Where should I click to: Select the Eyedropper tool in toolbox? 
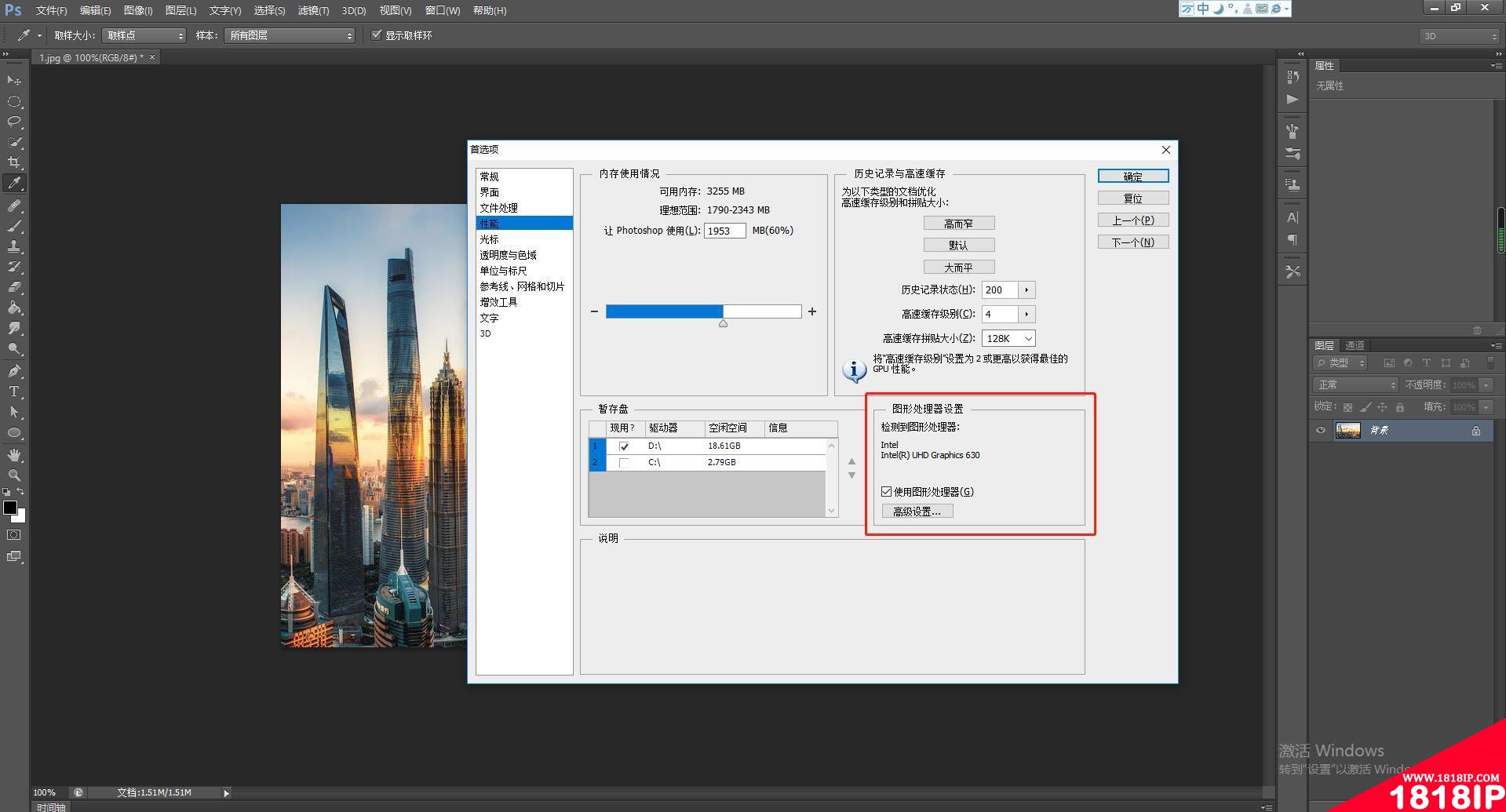[x=14, y=183]
